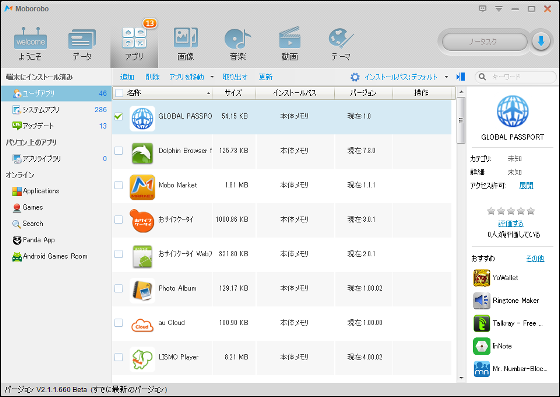This screenshot has width=560, height=397.
Task: Open recommended app Talkray
Action: pos(509,323)
